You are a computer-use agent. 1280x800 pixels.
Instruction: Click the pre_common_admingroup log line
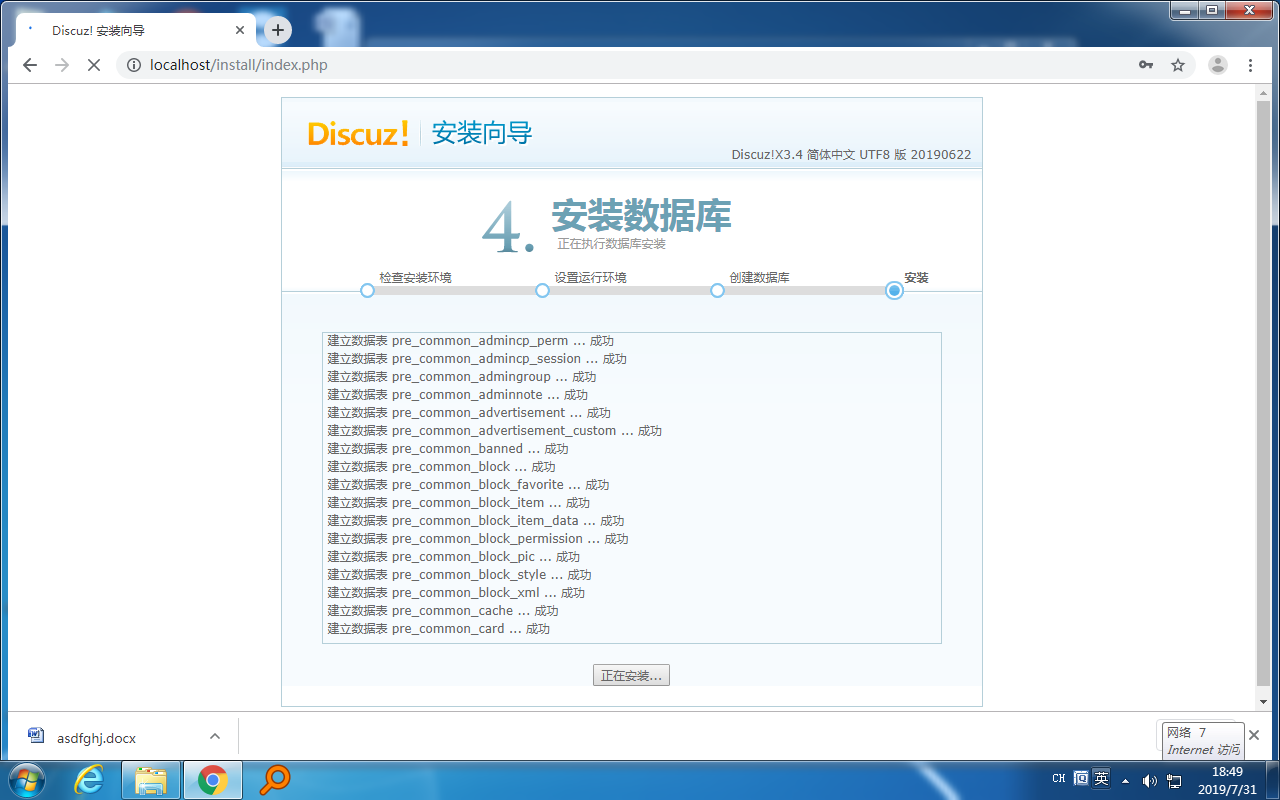click(462, 377)
